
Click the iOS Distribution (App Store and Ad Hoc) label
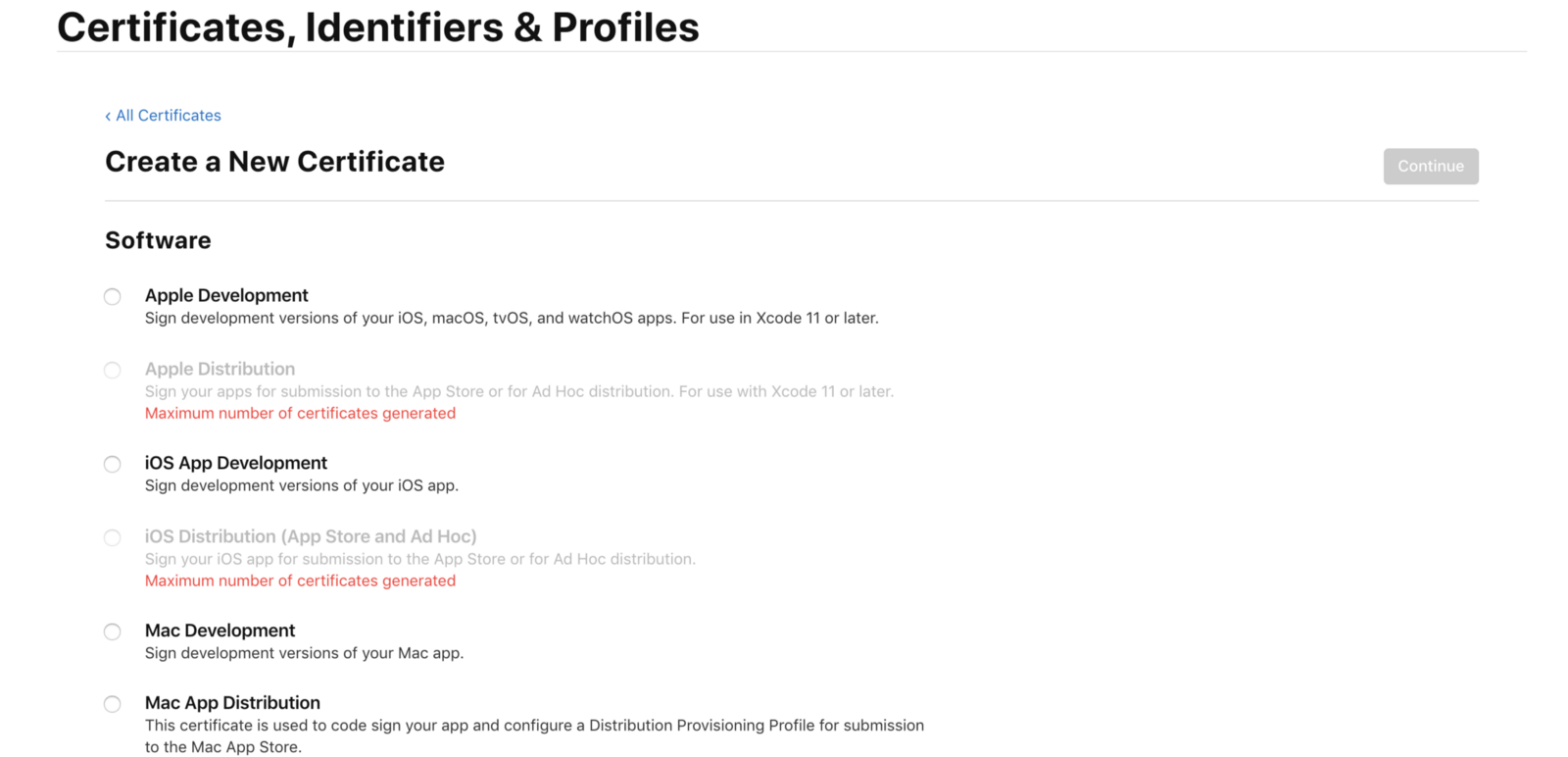coord(311,536)
